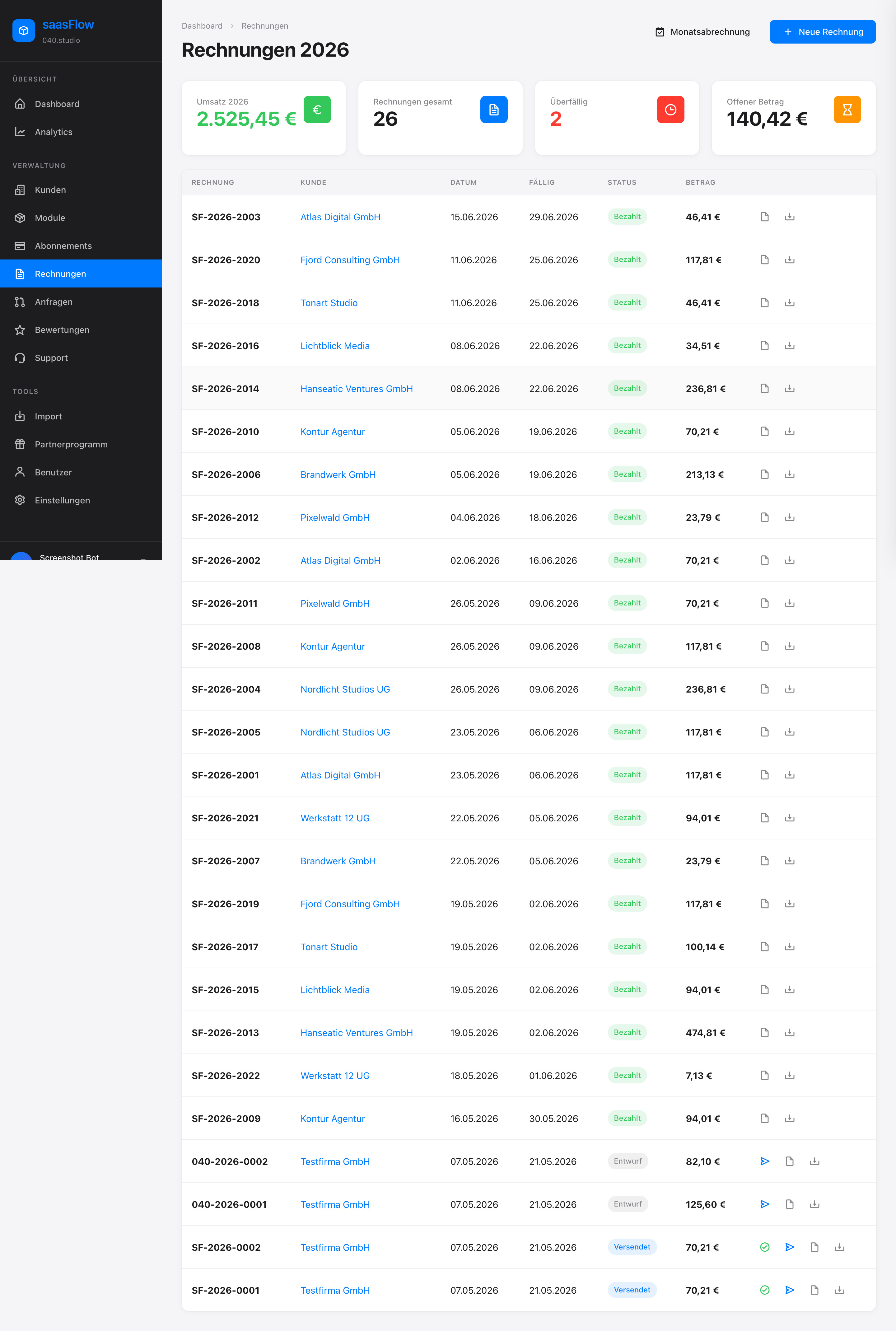Select Rechnungen in the sidebar
The image size is (896, 1331).
(81, 274)
